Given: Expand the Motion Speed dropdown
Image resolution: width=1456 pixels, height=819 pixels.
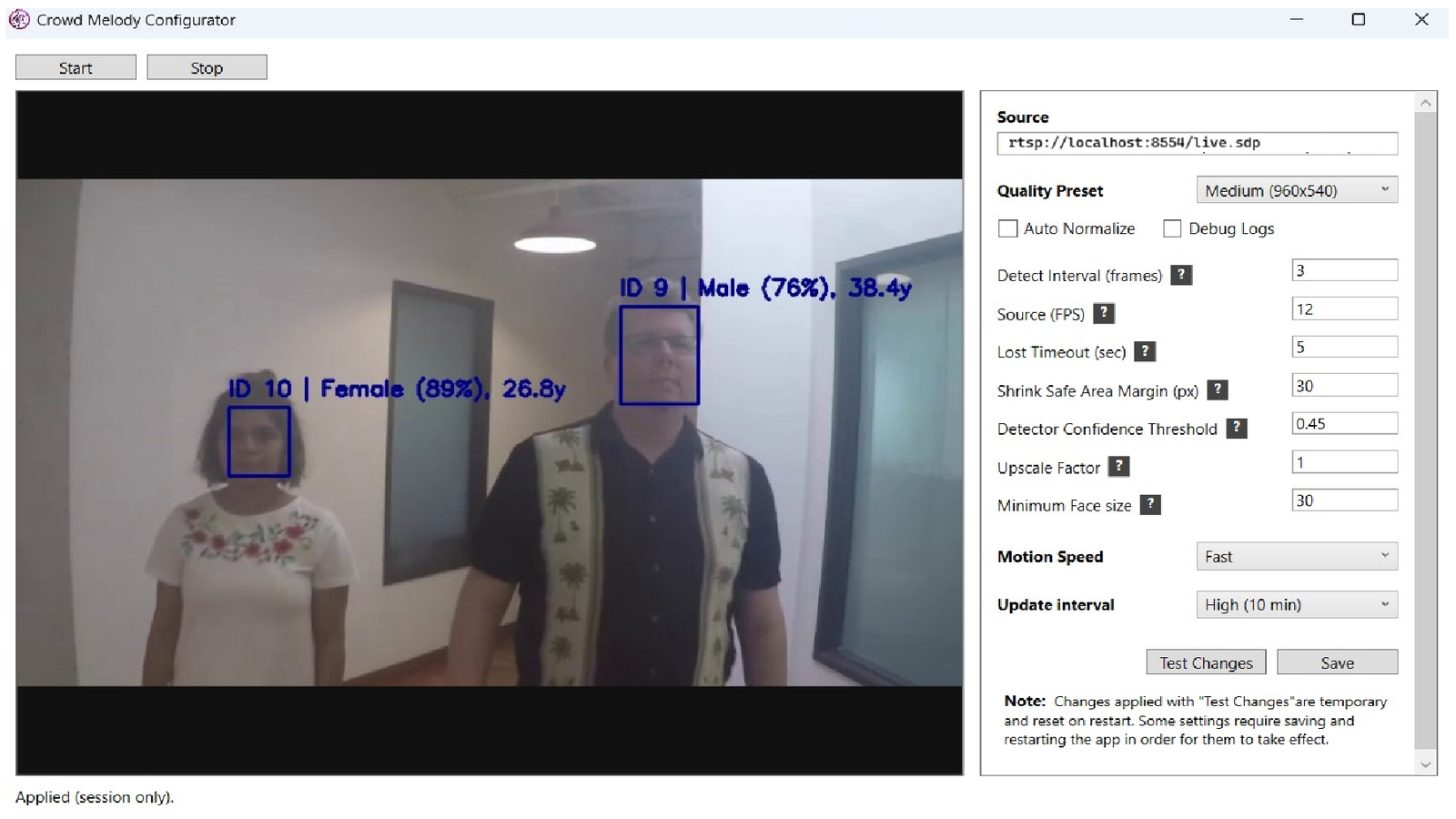Looking at the screenshot, I should pyautogui.click(x=1296, y=556).
